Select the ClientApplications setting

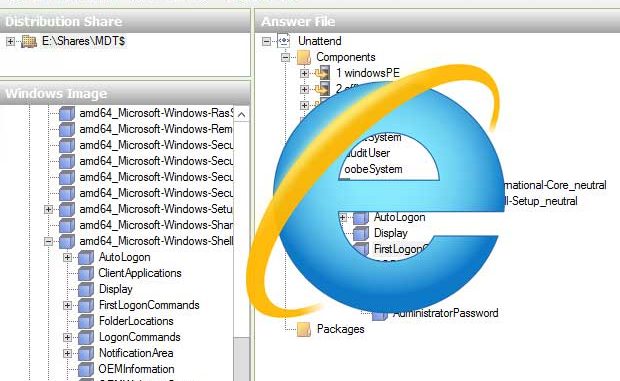click(x=140, y=273)
